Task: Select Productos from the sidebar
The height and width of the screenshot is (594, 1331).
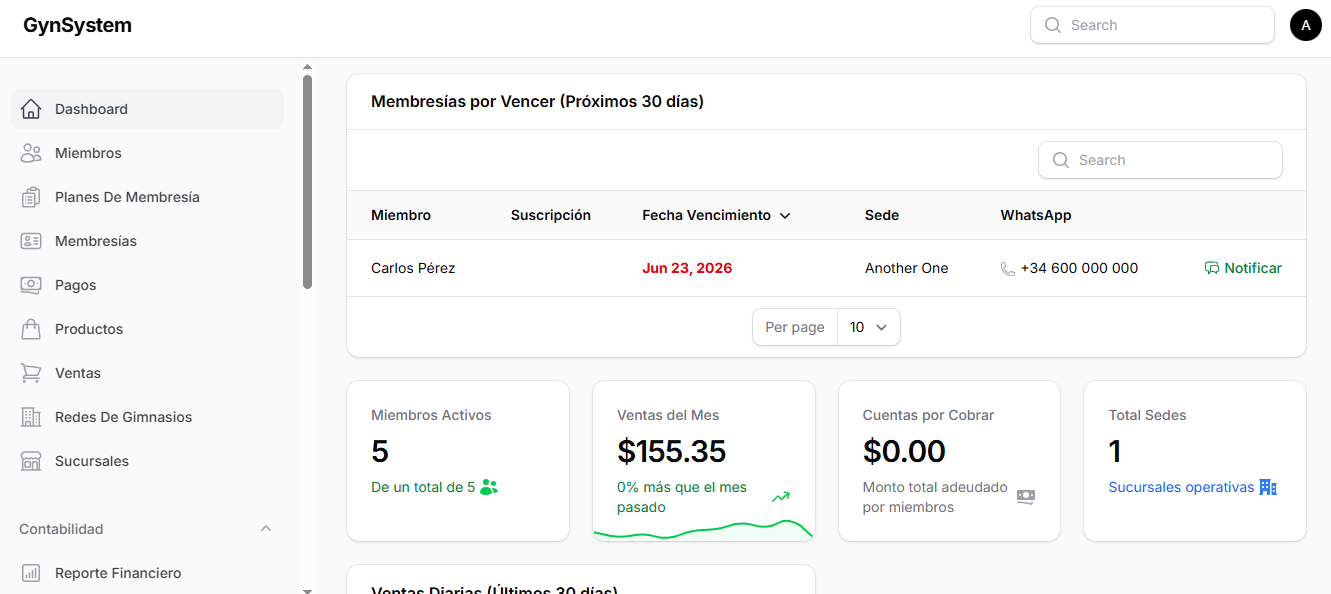Action: point(147,329)
